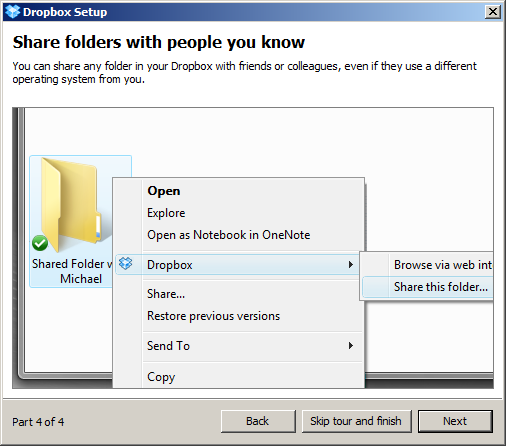Click the Dropbox Setup title text
506x446 pixels.
(x=65, y=12)
